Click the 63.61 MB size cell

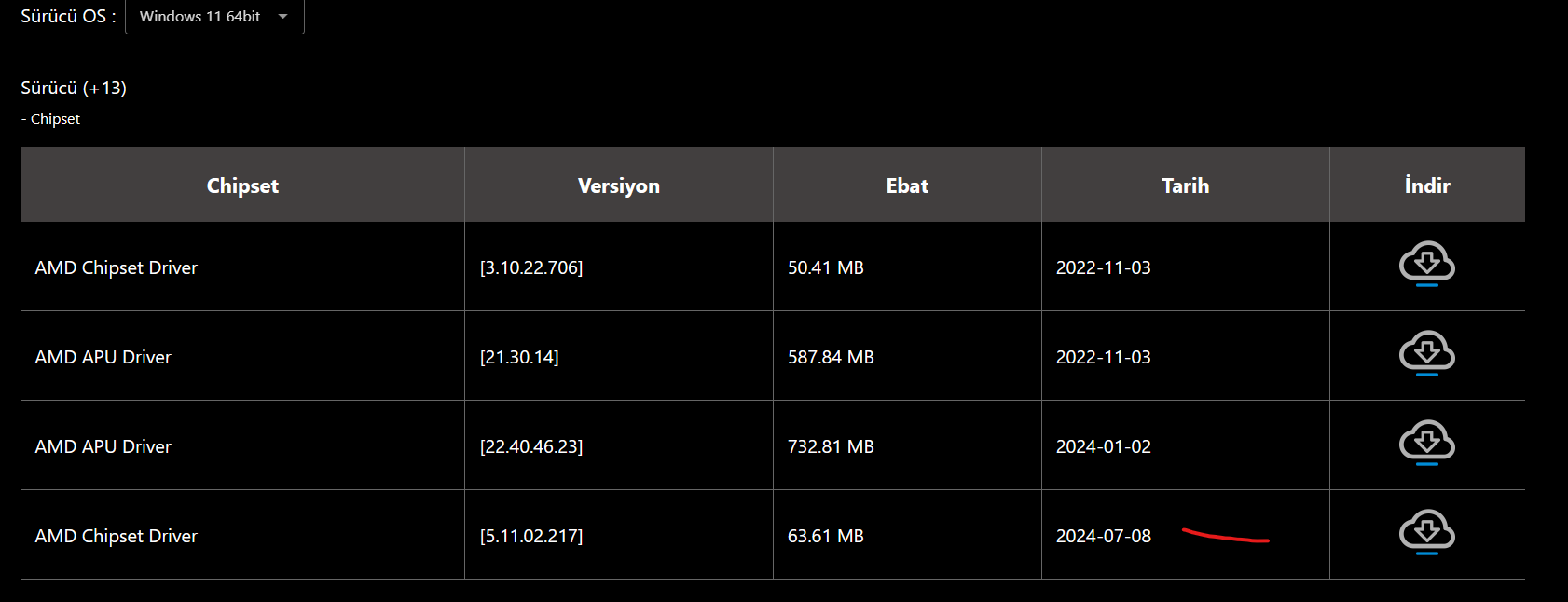pos(826,536)
